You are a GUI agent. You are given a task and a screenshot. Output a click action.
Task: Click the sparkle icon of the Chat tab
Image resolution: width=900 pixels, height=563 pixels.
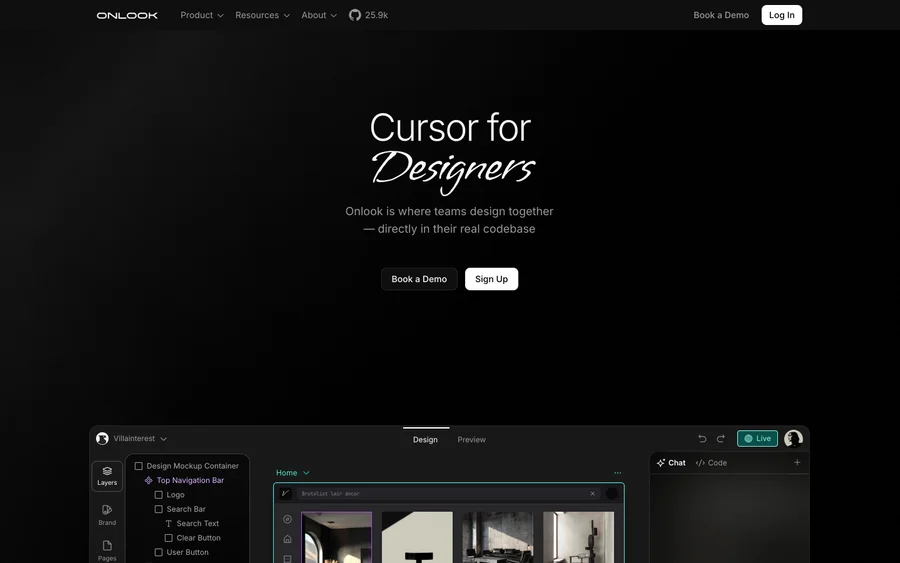pos(661,463)
